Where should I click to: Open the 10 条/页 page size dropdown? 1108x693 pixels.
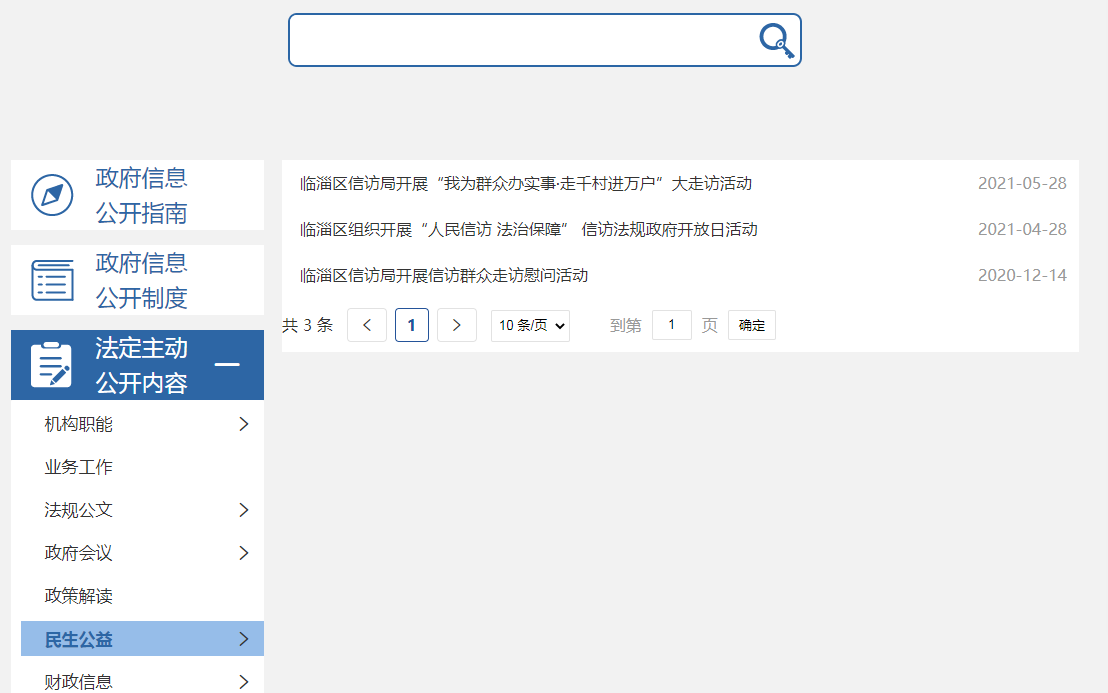pyautogui.click(x=530, y=325)
